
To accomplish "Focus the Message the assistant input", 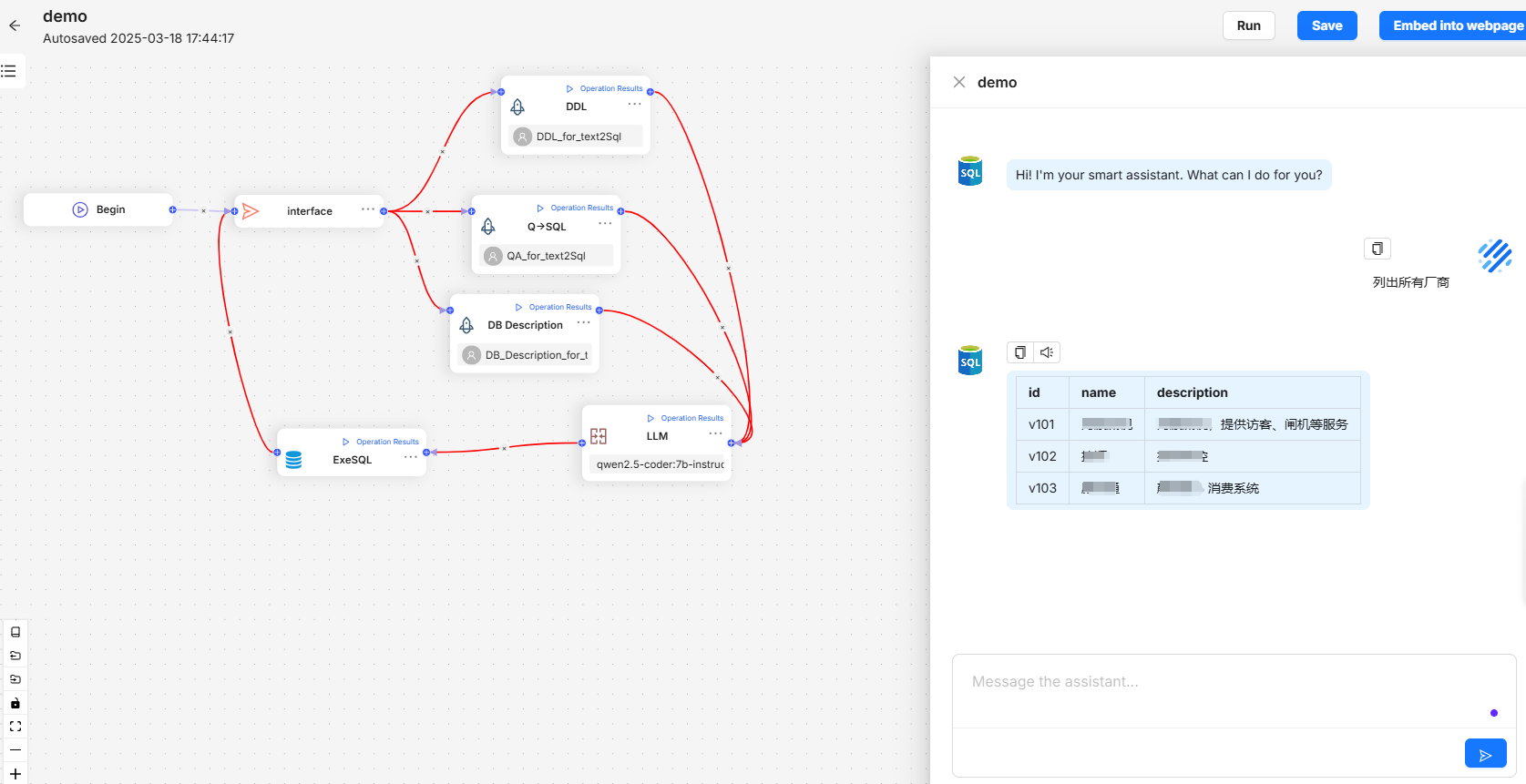I will (1221, 682).
